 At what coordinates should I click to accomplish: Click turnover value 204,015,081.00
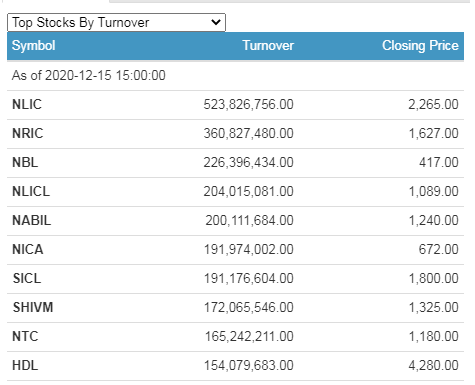249,191
